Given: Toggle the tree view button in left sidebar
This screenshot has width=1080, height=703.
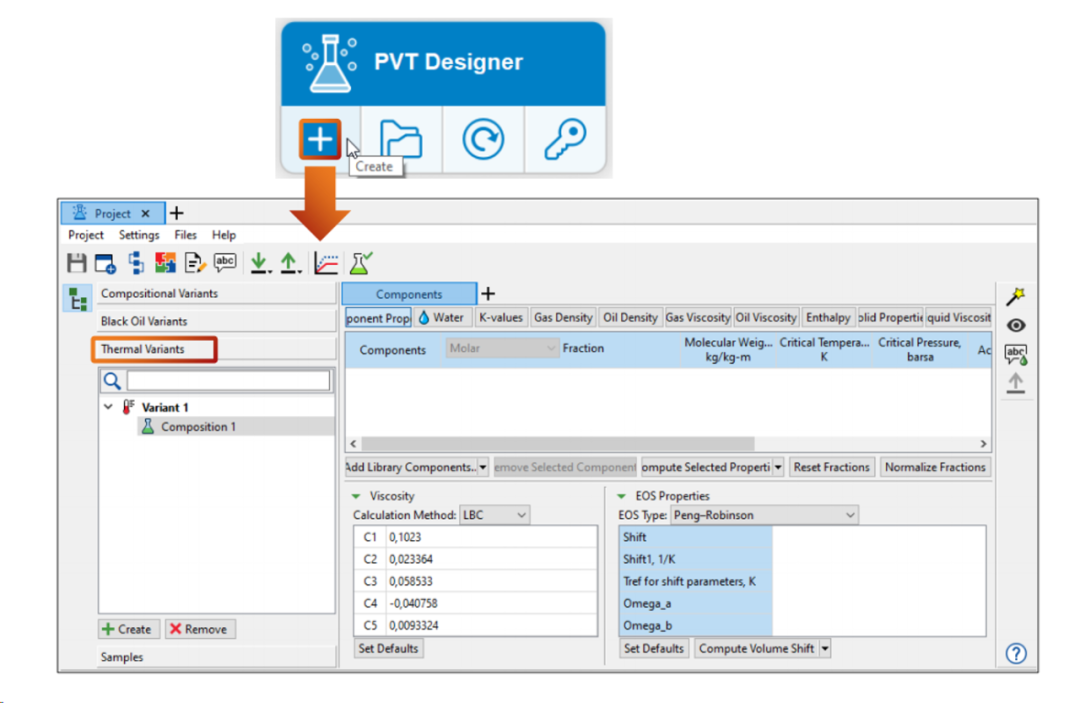Looking at the screenshot, I should [x=76, y=298].
